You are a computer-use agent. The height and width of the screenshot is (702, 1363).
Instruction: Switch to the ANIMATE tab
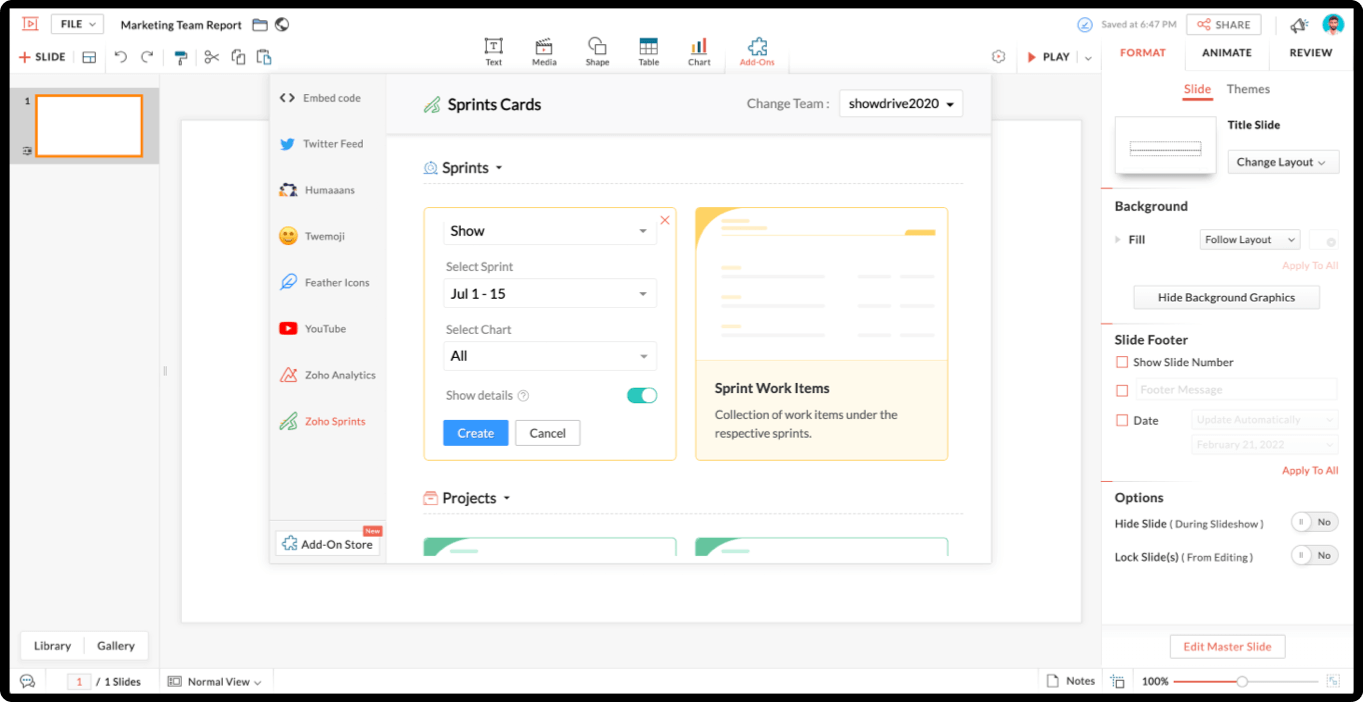click(x=1227, y=53)
